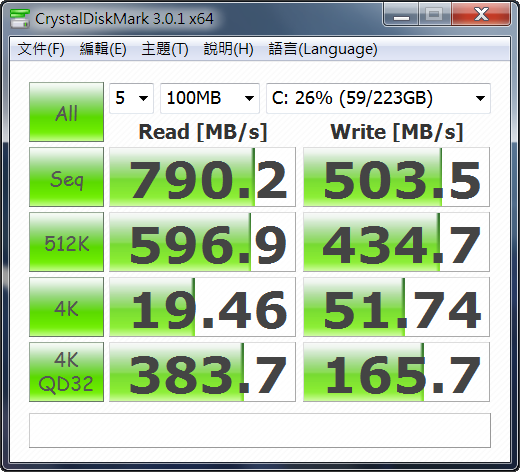Select the 512K write result 434.7
Image resolution: width=520 pixels, height=472 pixels.
pyautogui.click(x=396, y=242)
